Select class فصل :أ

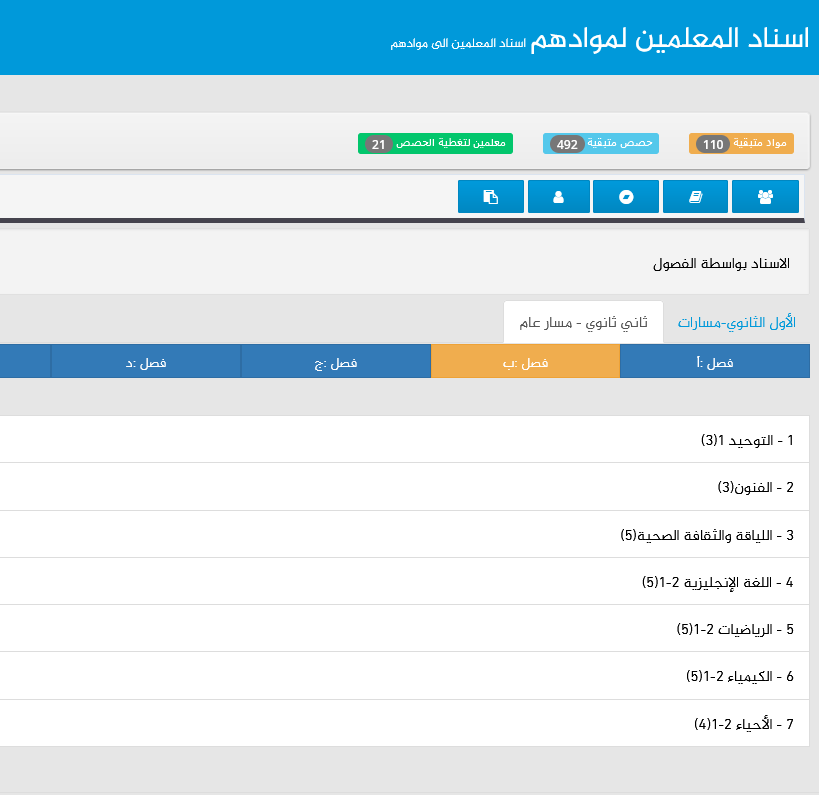pyautogui.click(x=714, y=362)
